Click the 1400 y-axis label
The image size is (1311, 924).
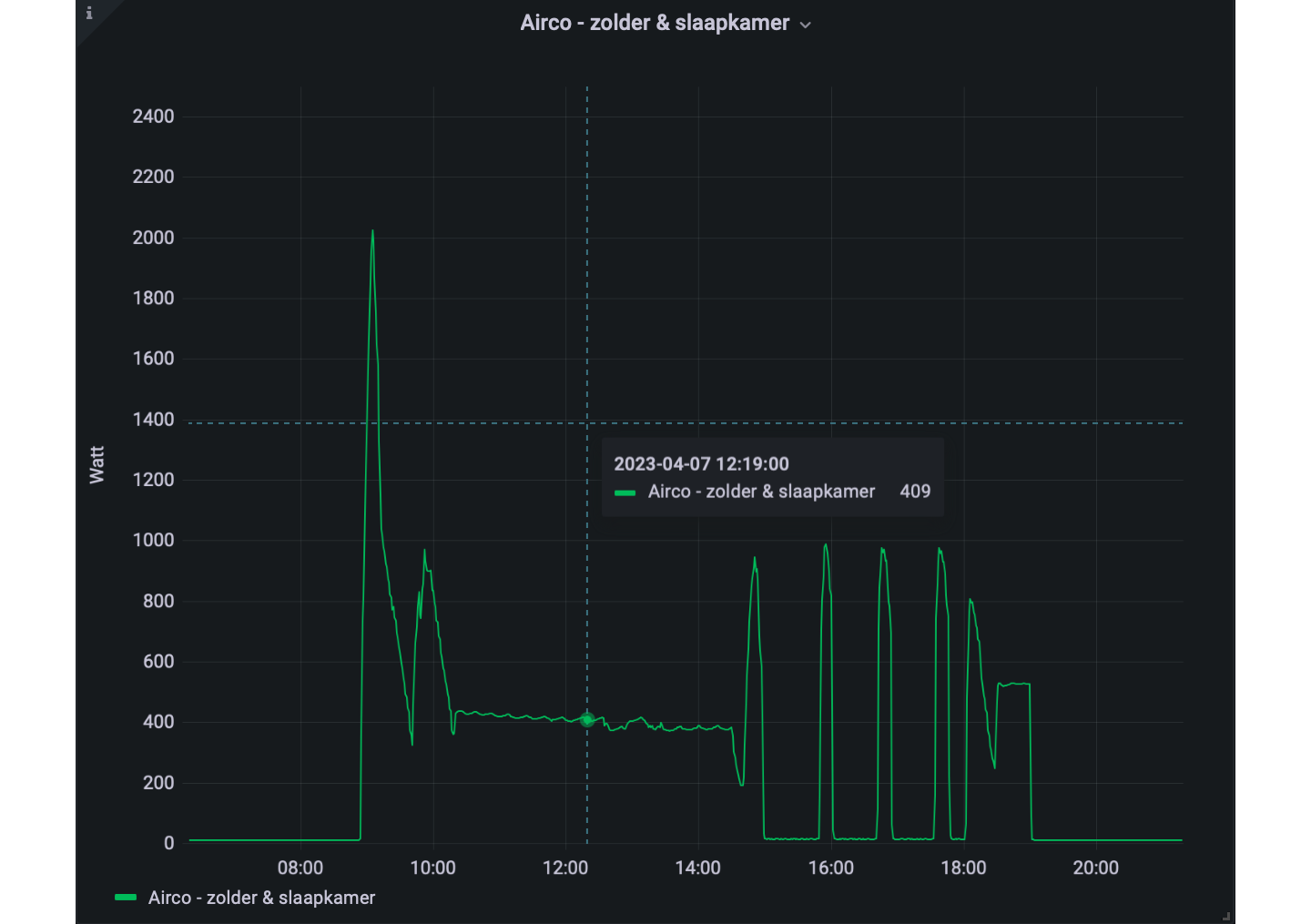(x=153, y=420)
